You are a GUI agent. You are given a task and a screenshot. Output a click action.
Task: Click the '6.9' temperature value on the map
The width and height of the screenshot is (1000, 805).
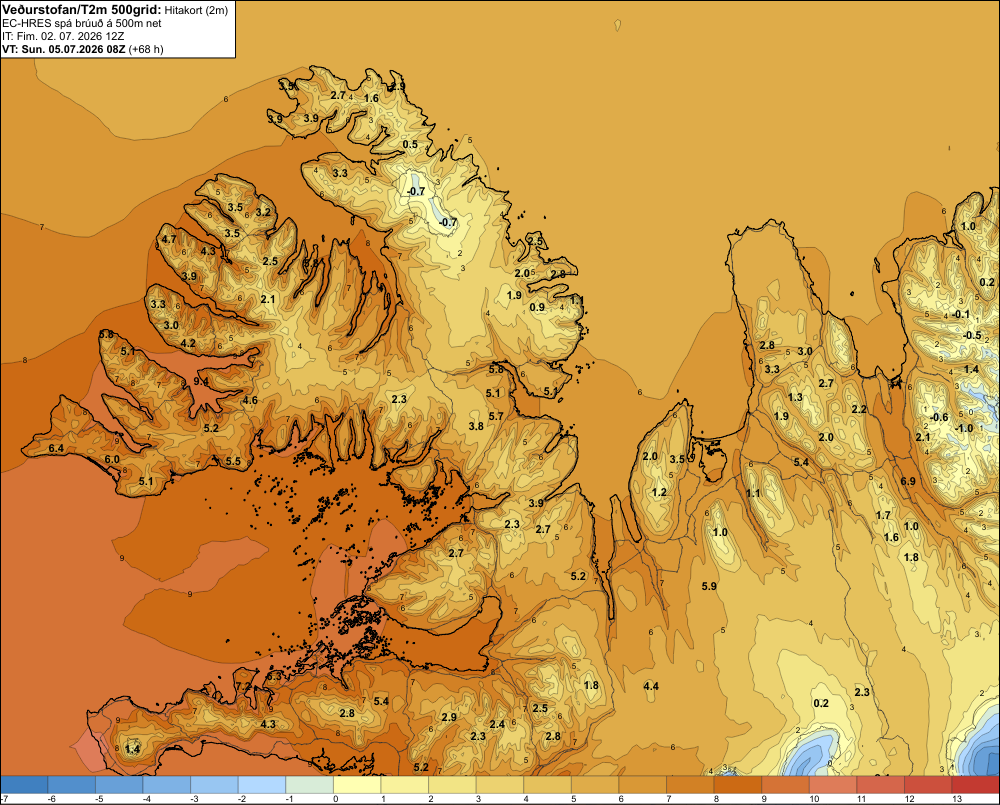pos(908,481)
